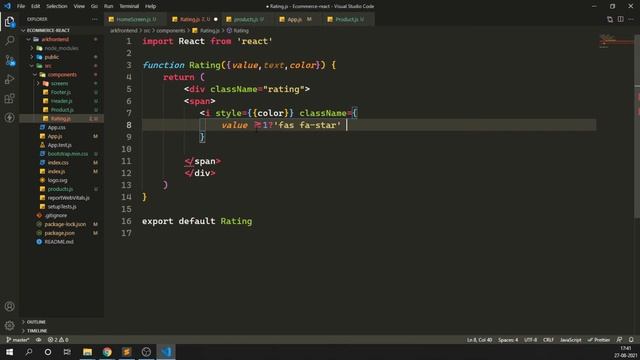Click the editor vertical scrollbar
Viewport: 640px width, 360px height.
point(637,127)
